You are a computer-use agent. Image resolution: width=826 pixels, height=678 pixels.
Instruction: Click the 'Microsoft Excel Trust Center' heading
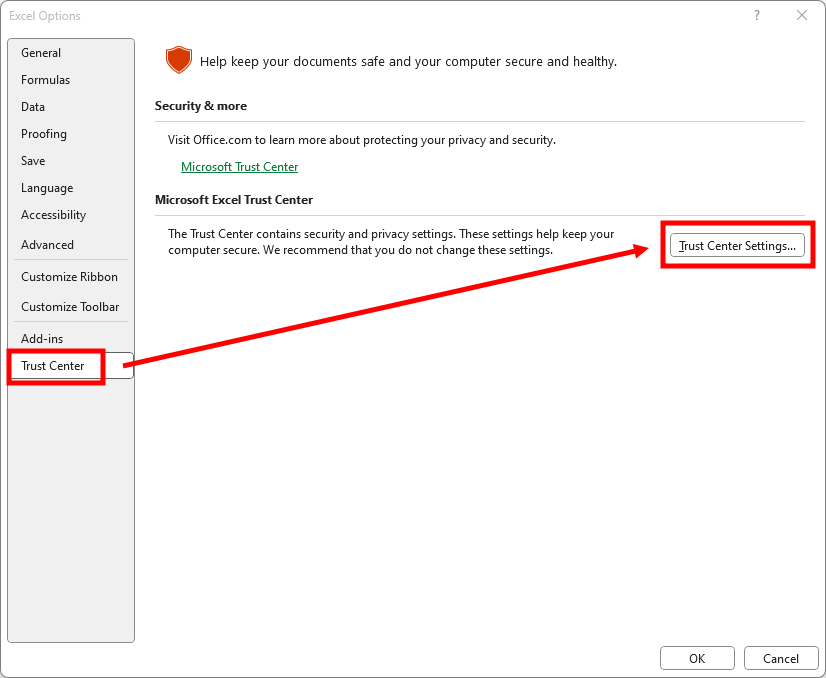(x=234, y=200)
